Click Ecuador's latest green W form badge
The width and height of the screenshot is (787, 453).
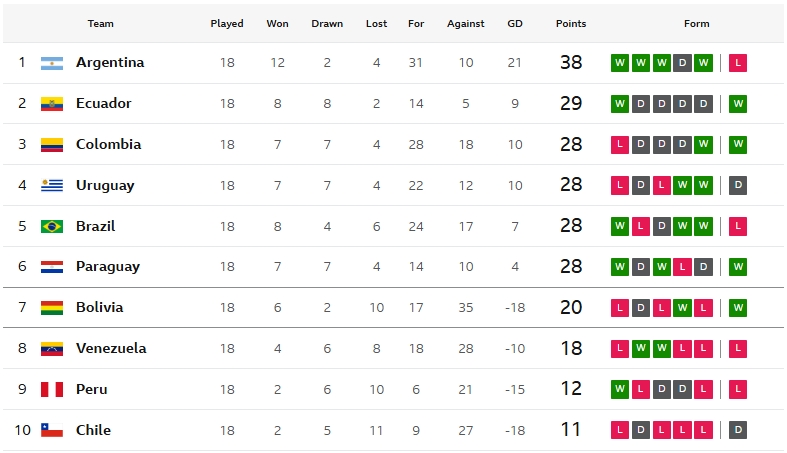point(738,104)
